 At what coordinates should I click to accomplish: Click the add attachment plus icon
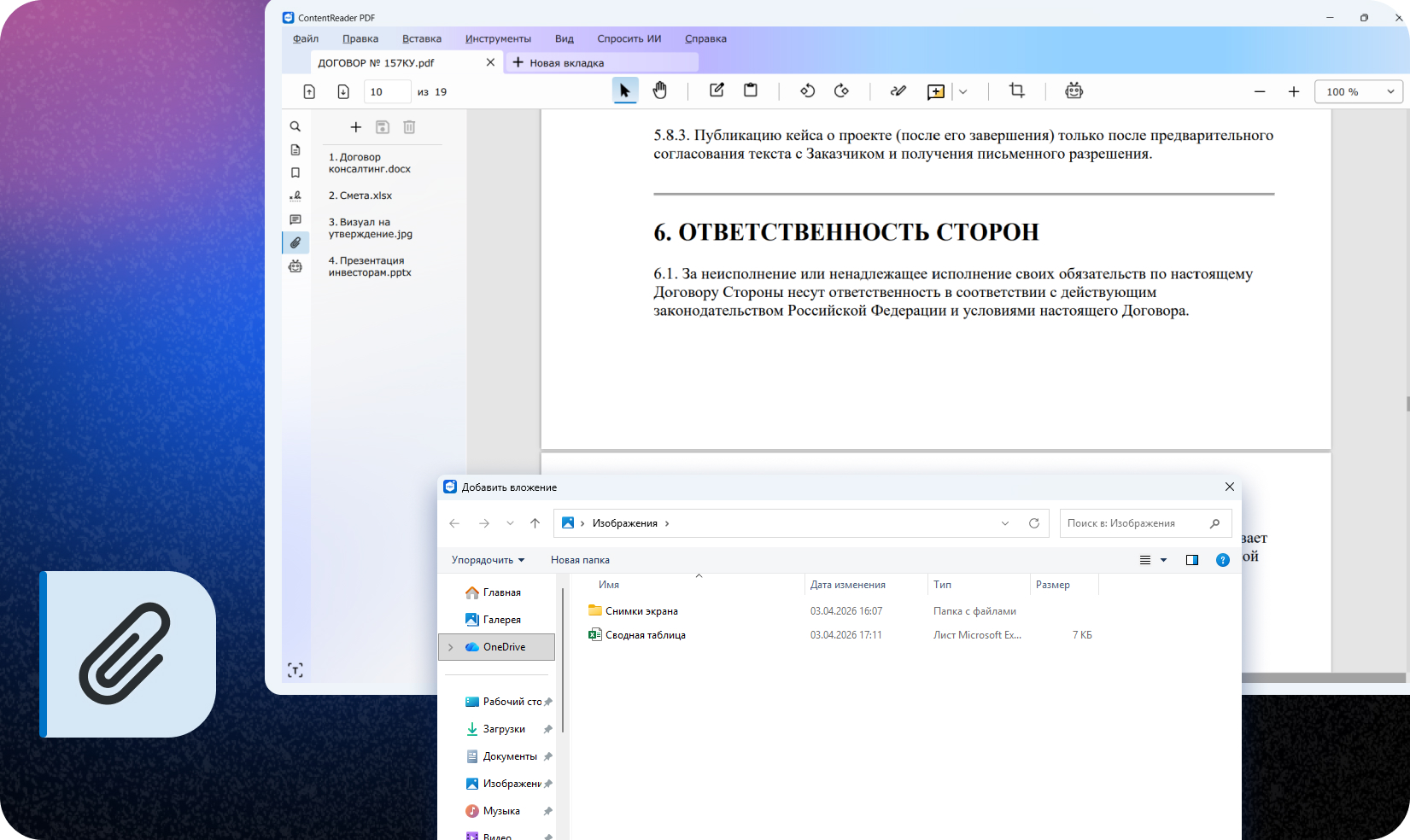pyautogui.click(x=356, y=127)
